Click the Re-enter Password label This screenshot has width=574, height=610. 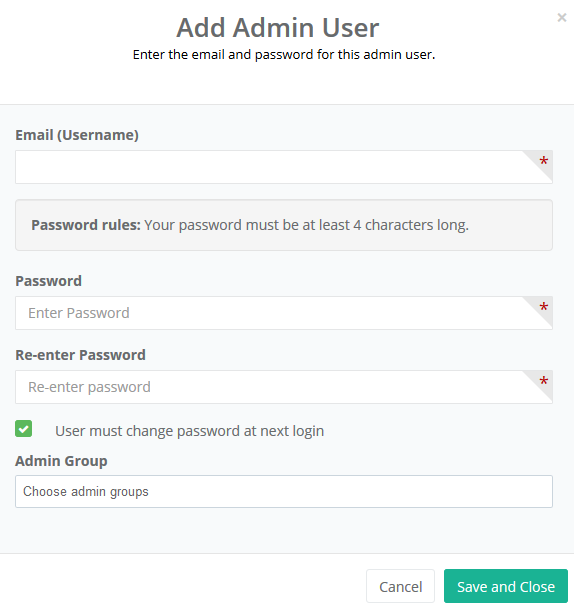[81, 355]
